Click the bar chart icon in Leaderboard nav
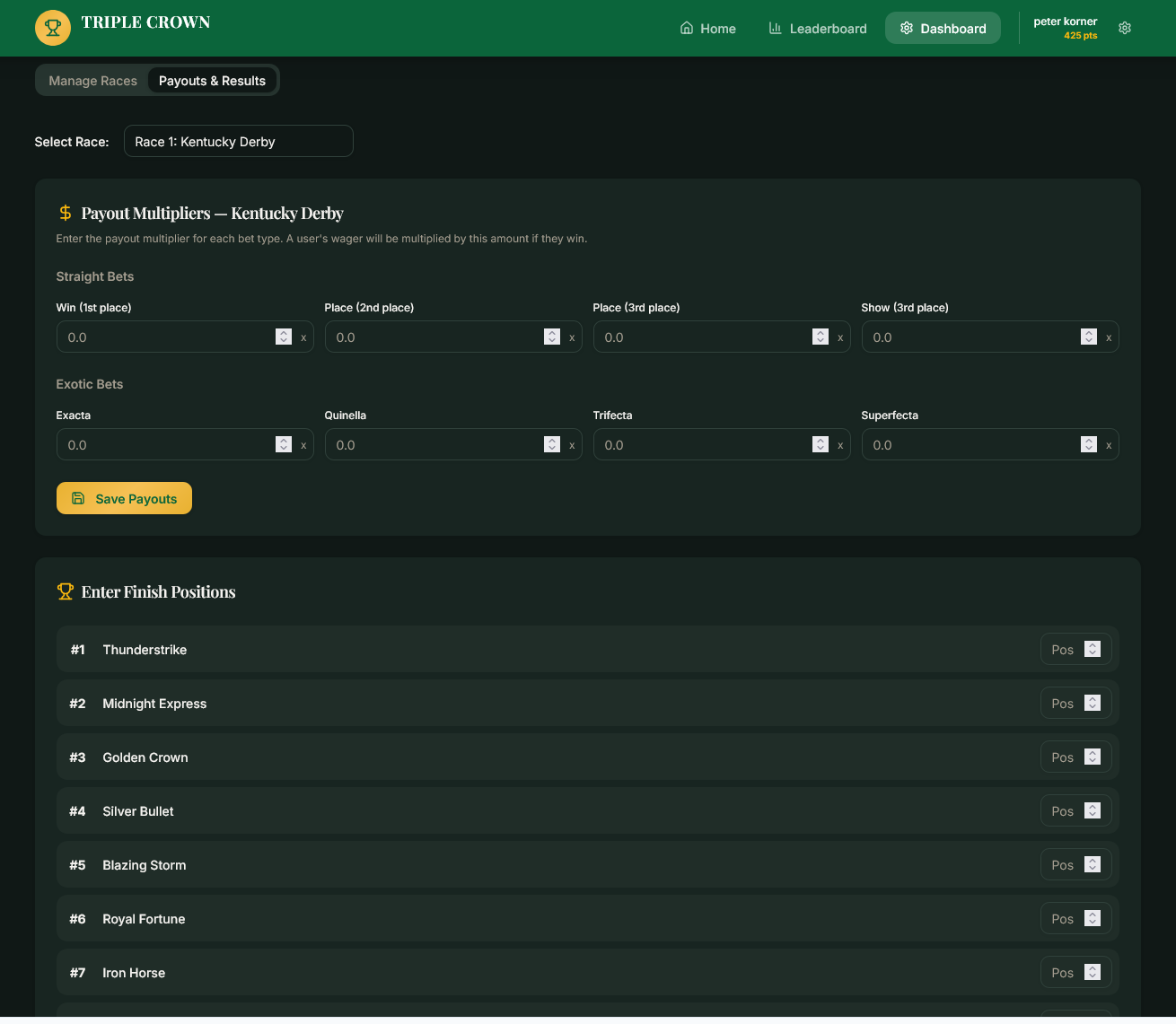1176x1024 pixels. (775, 28)
